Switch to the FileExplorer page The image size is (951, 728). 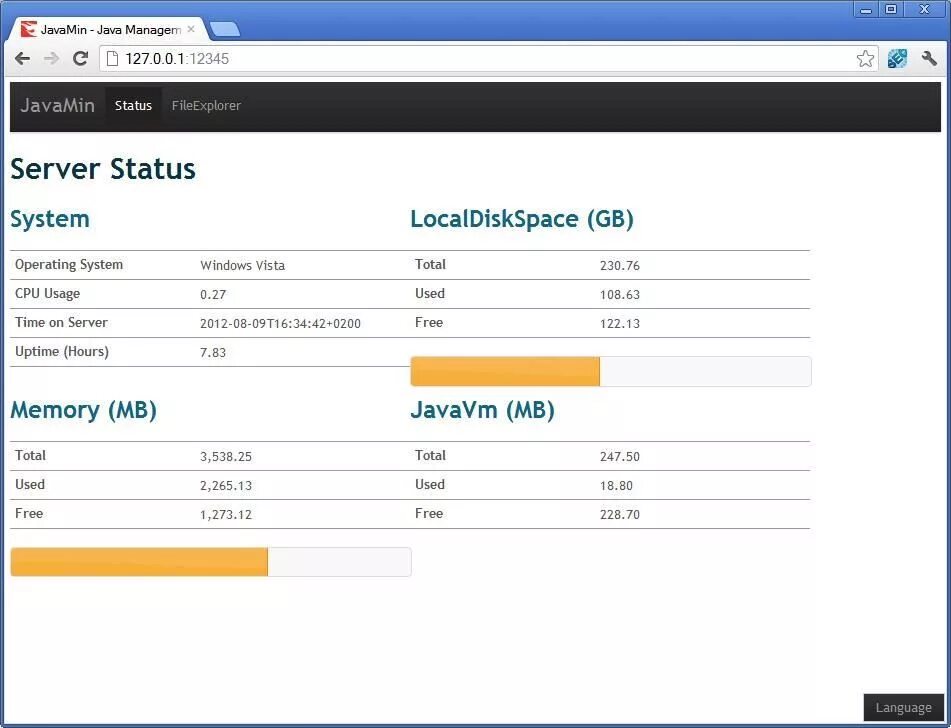[206, 106]
